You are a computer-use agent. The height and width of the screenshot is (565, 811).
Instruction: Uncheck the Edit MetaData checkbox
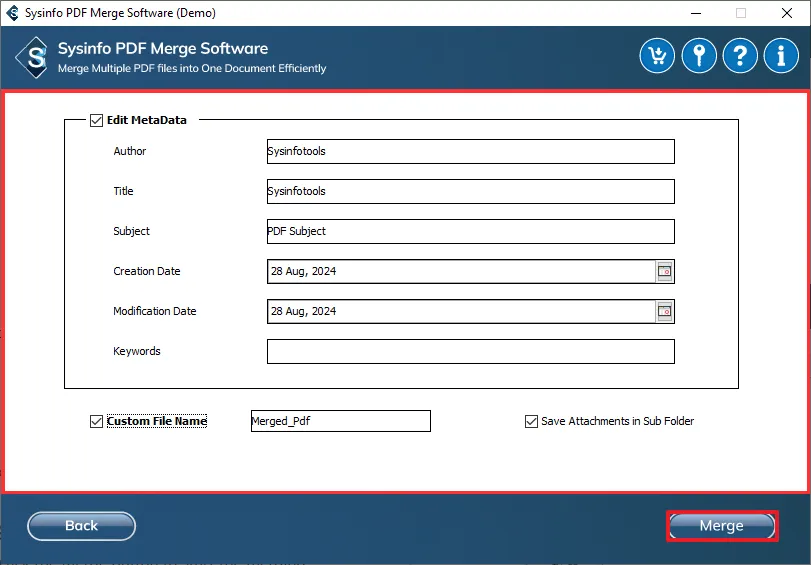click(x=96, y=120)
